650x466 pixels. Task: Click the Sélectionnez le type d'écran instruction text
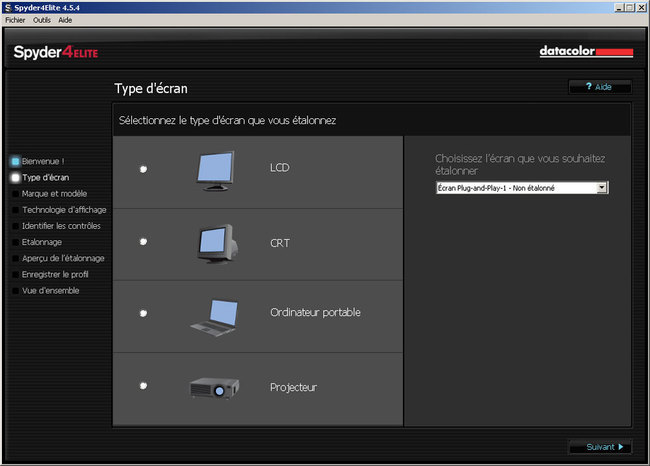coord(227,120)
